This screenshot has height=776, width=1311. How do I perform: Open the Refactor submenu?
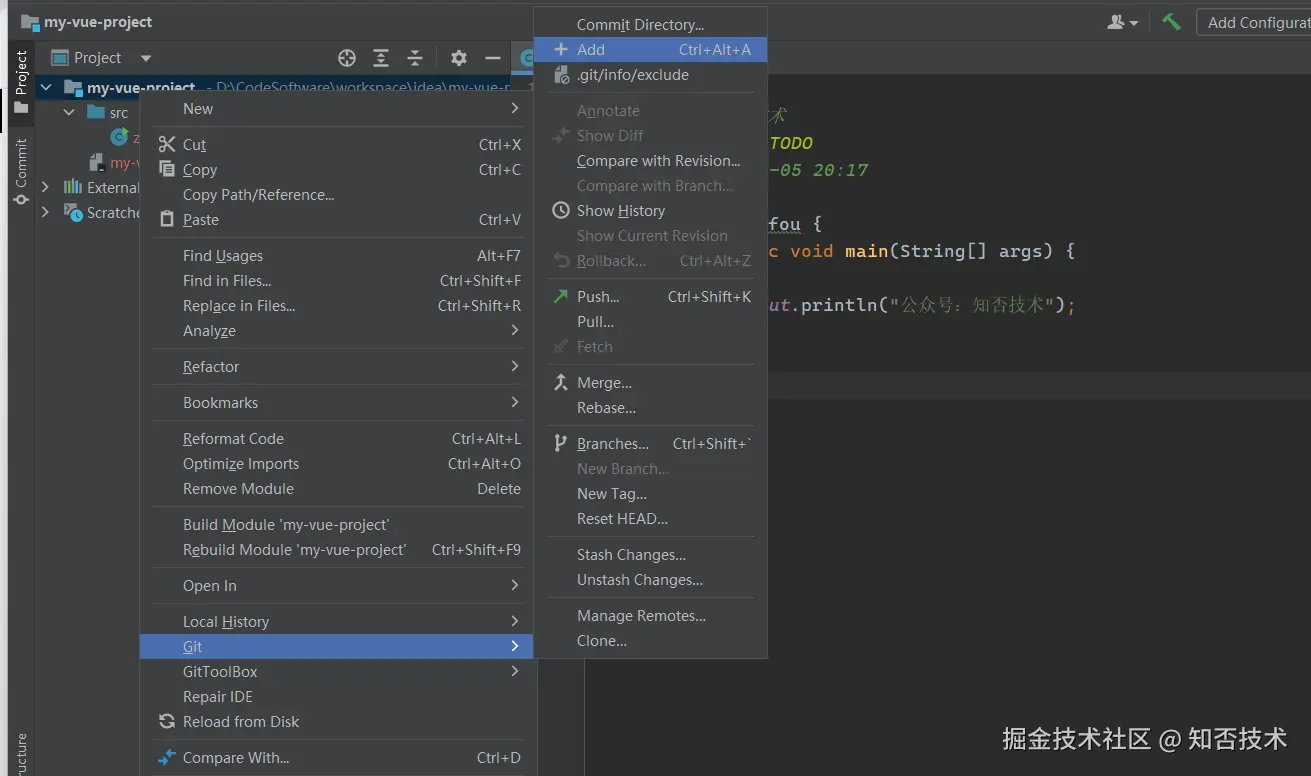(211, 367)
